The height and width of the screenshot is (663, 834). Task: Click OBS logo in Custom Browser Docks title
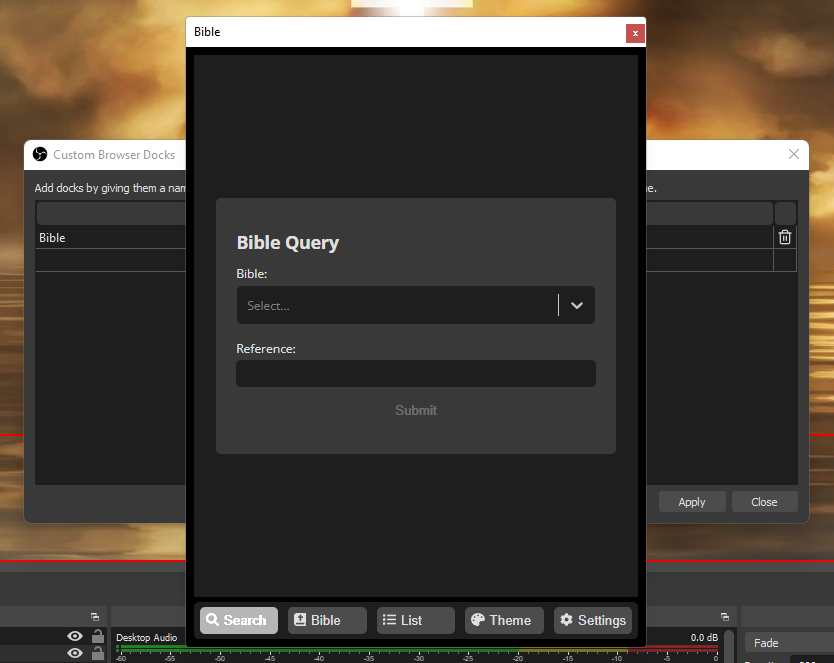coord(40,154)
